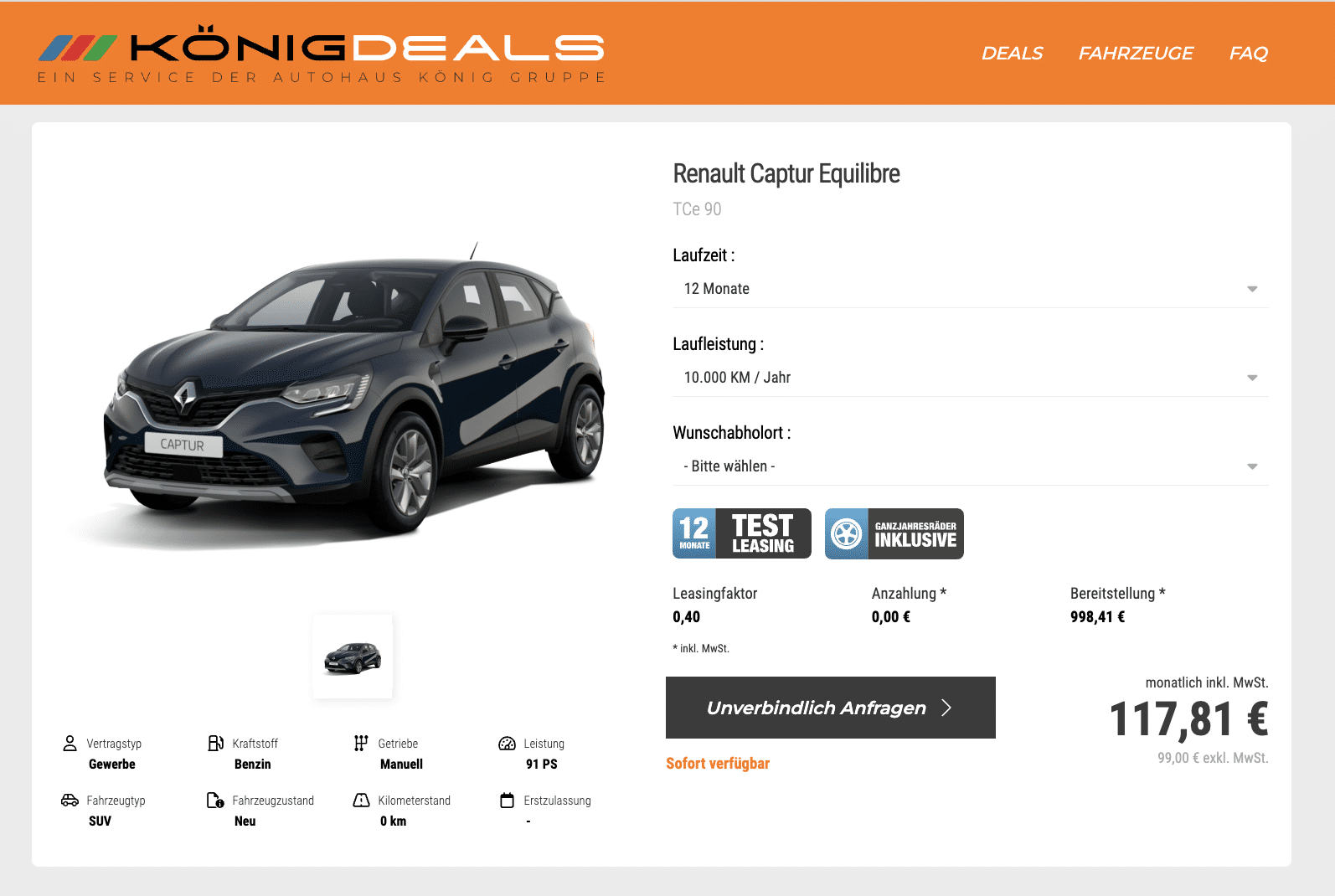Click the 12 Monate Test Leasing badge
Viewport: 1335px width, 896px height.
tap(742, 533)
